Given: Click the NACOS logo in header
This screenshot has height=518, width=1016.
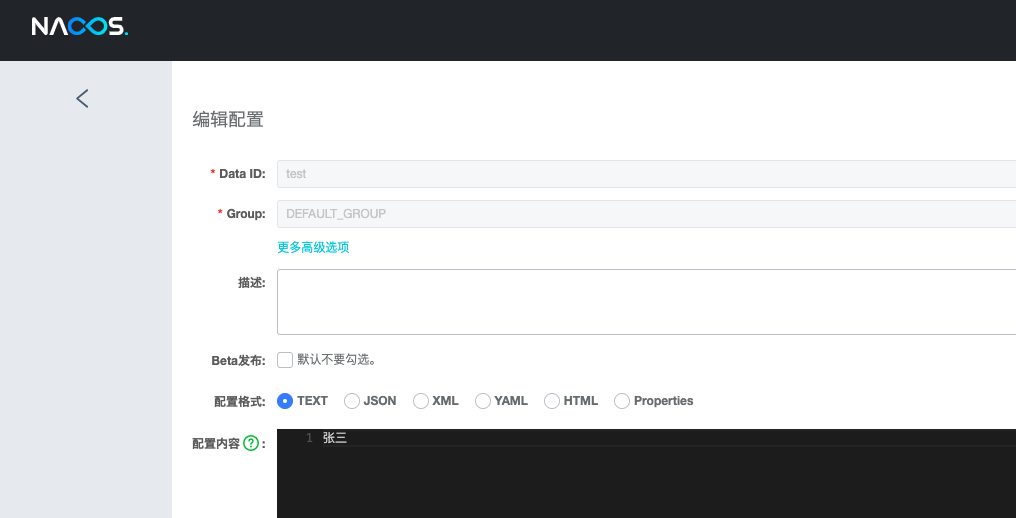Looking at the screenshot, I should pos(80,27).
